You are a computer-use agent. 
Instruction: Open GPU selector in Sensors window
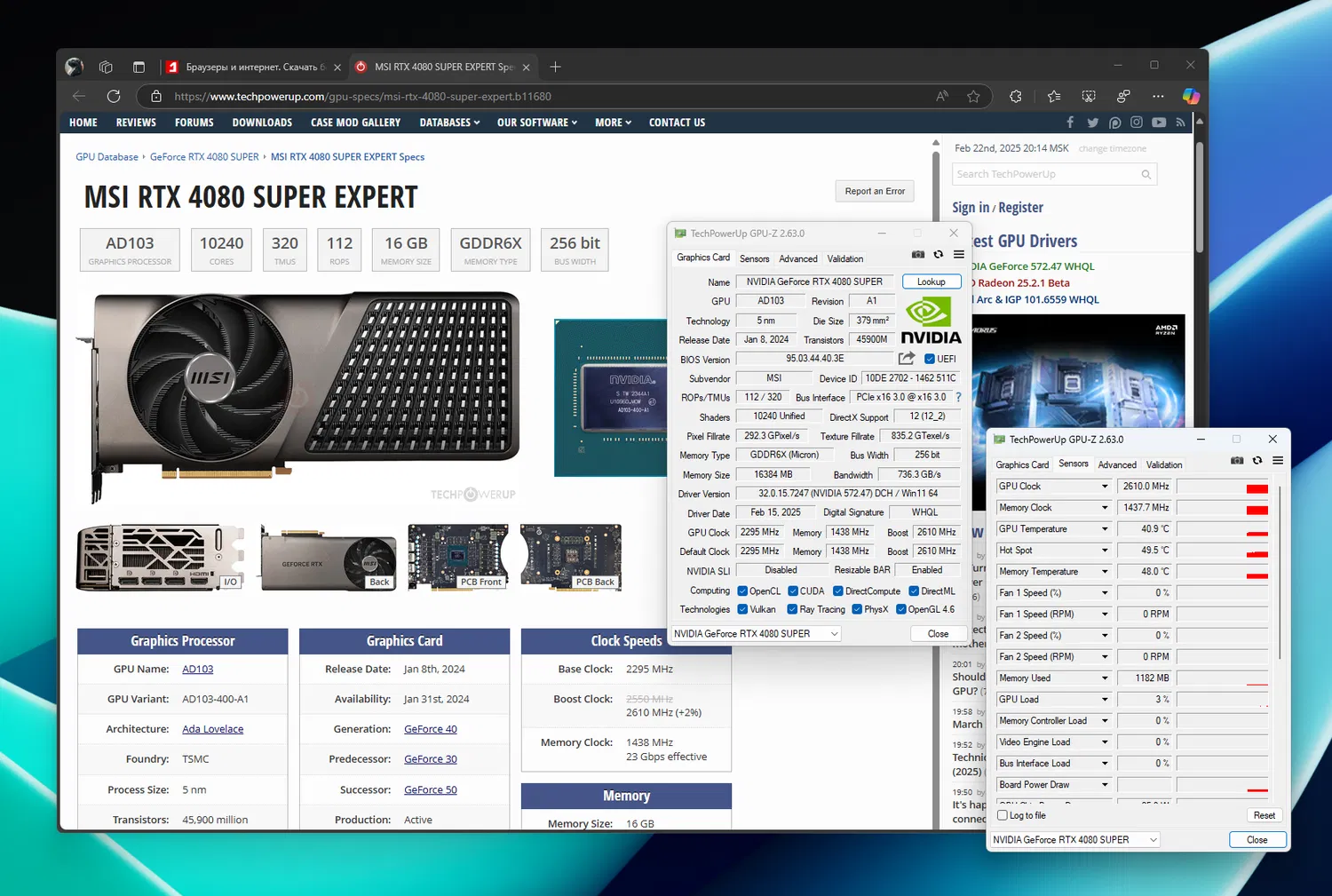click(1074, 840)
